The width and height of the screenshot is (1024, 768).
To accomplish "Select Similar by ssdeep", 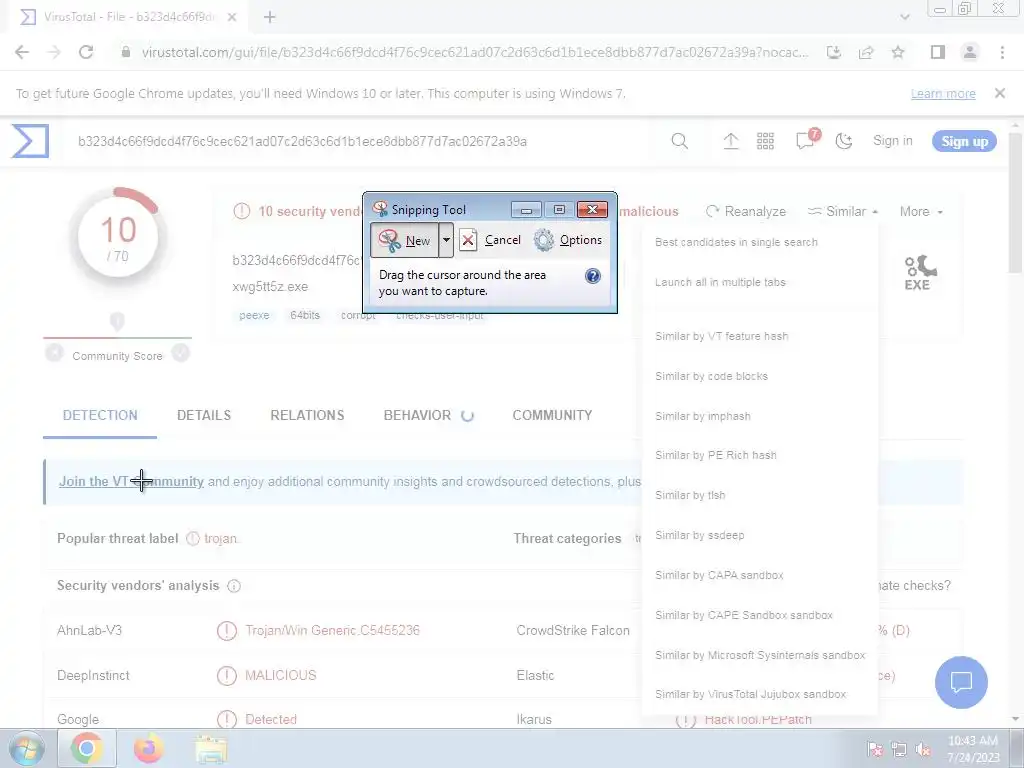I will point(699,535).
